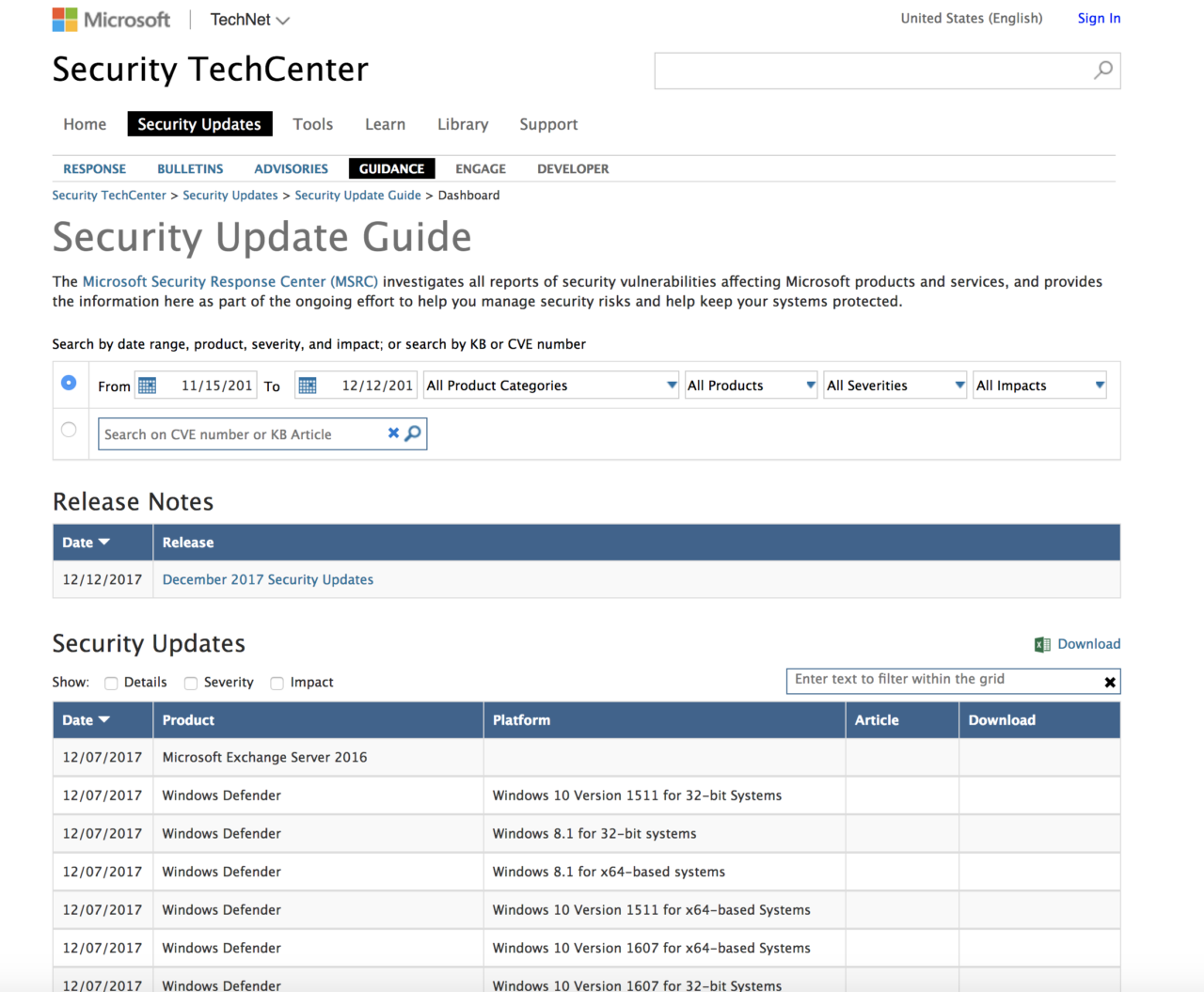The image size is (1204, 992).
Task: Clear CVE search with the blue X icon
Action: (x=393, y=433)
